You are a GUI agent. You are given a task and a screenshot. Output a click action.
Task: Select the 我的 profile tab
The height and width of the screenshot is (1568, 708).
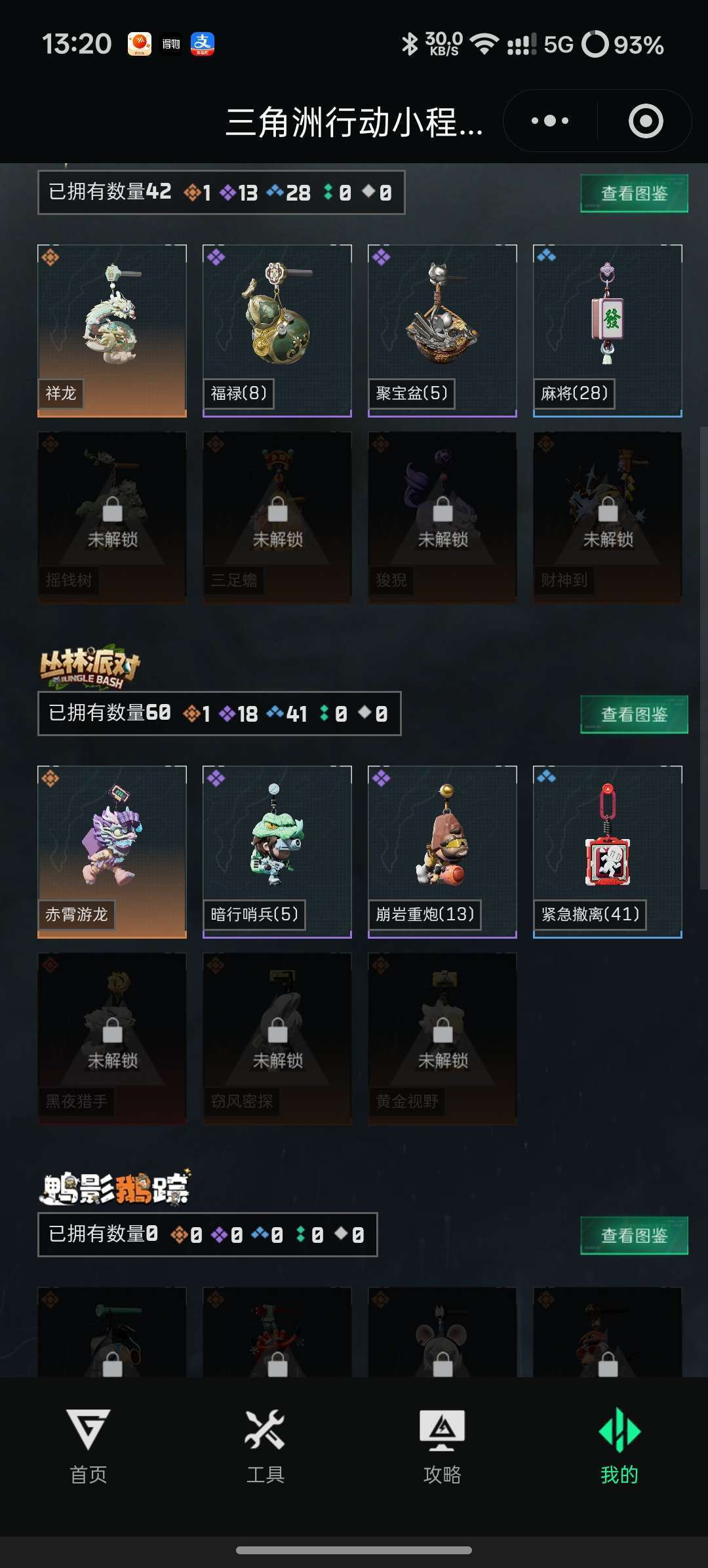[x=619, y=1445]
